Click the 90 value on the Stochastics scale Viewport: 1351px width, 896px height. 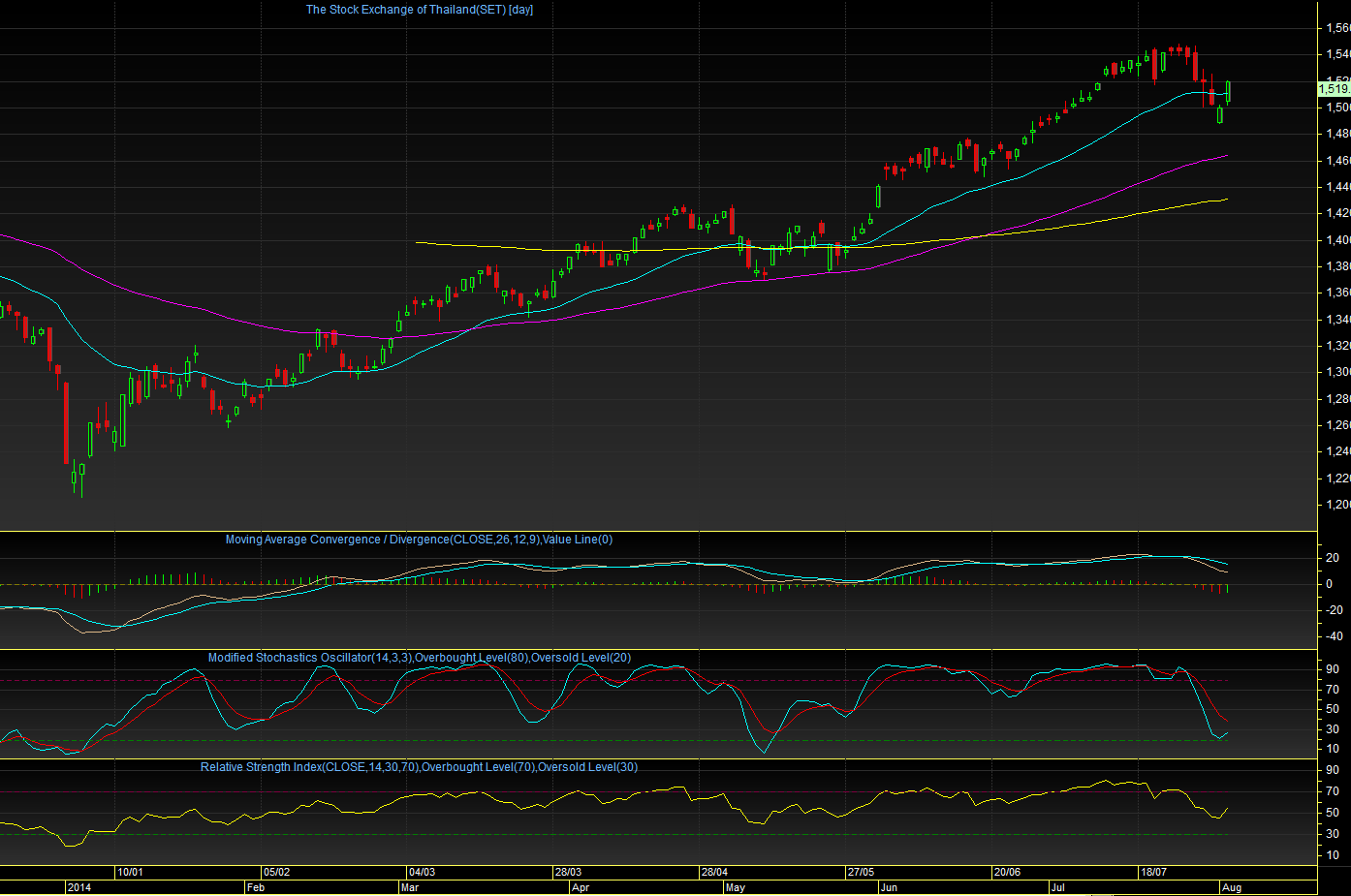tap(1334, 669)
